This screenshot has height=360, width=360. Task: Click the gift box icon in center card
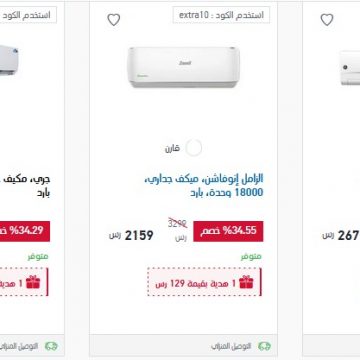click(246, 282)
